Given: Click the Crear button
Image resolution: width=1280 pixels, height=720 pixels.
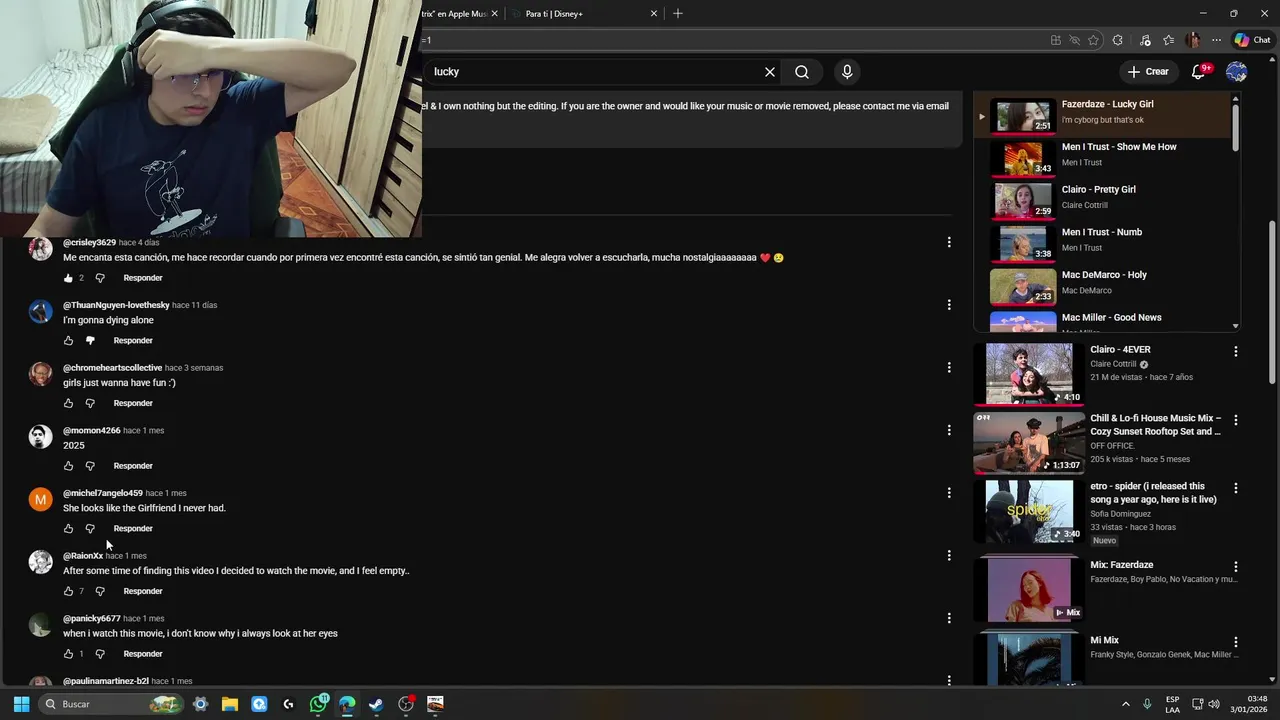Looking at the screenshot, I should (x=1148, y=72).
